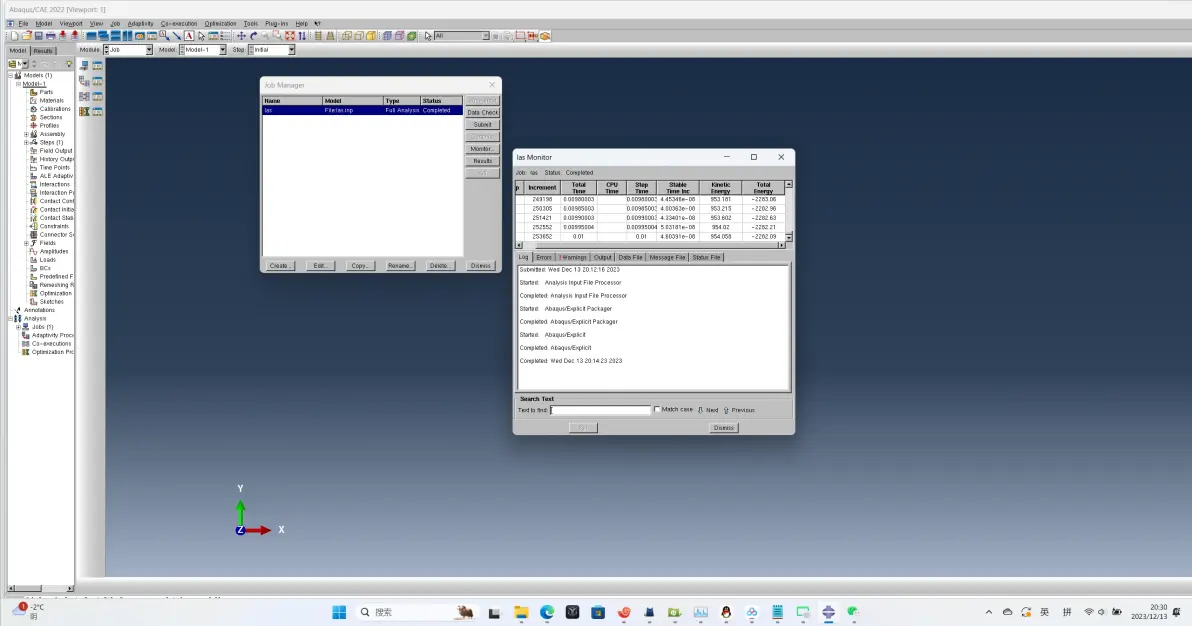The width and height of the screenshot is (1192, 626).
Task: Click Dismiss button in the Monitor dialog
Action: (723, 427)
